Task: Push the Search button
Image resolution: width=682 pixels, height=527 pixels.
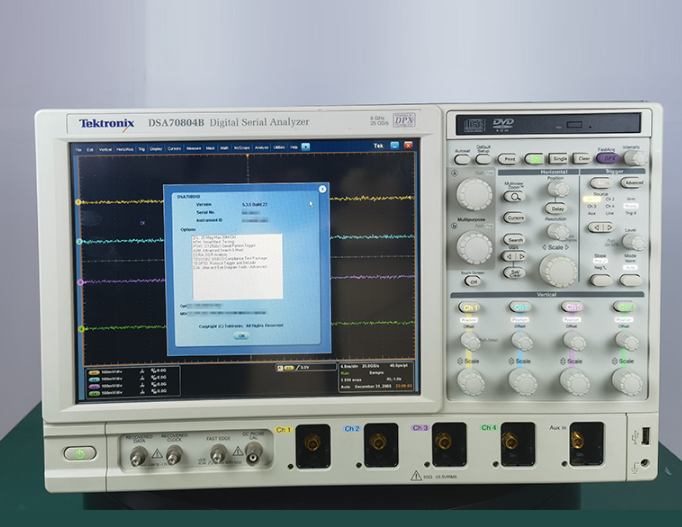Action: 515,240
